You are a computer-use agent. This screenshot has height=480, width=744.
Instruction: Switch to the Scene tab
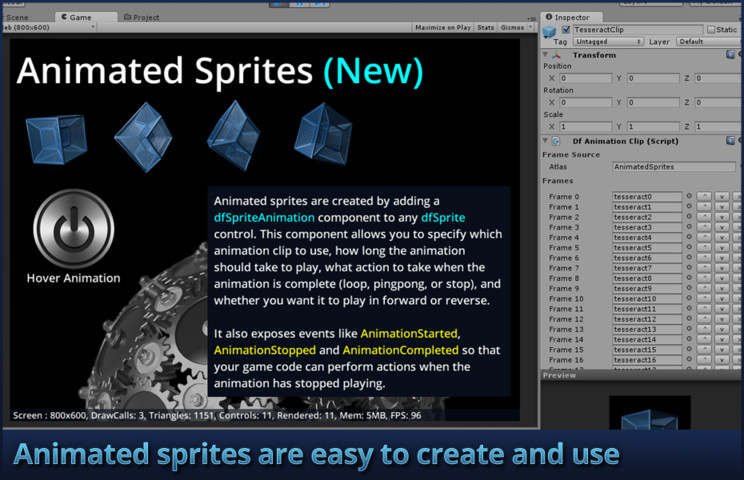point(17,18)
